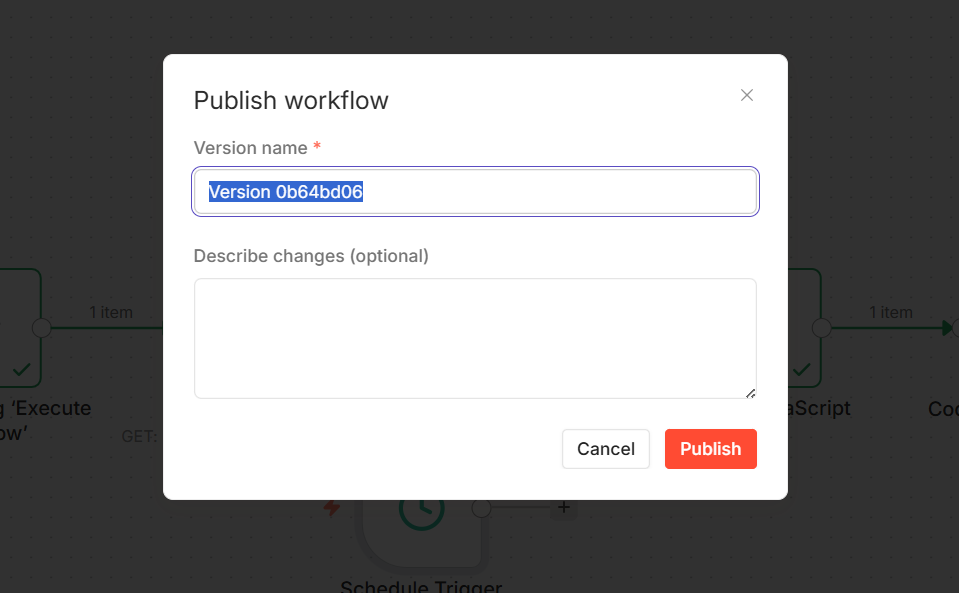Click the JavaScript node's output connector circle
The height and width of the screenshot is (593, 959).
821,328
